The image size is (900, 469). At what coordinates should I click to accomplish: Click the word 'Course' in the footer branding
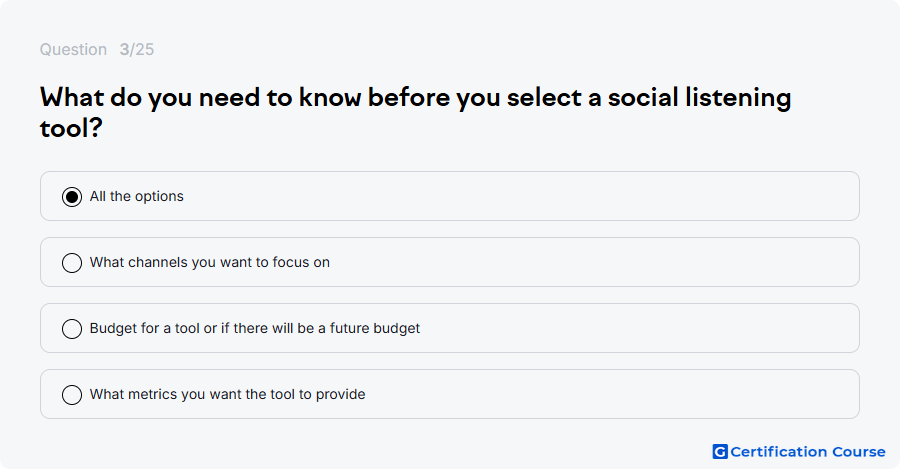tap(859, 452)
